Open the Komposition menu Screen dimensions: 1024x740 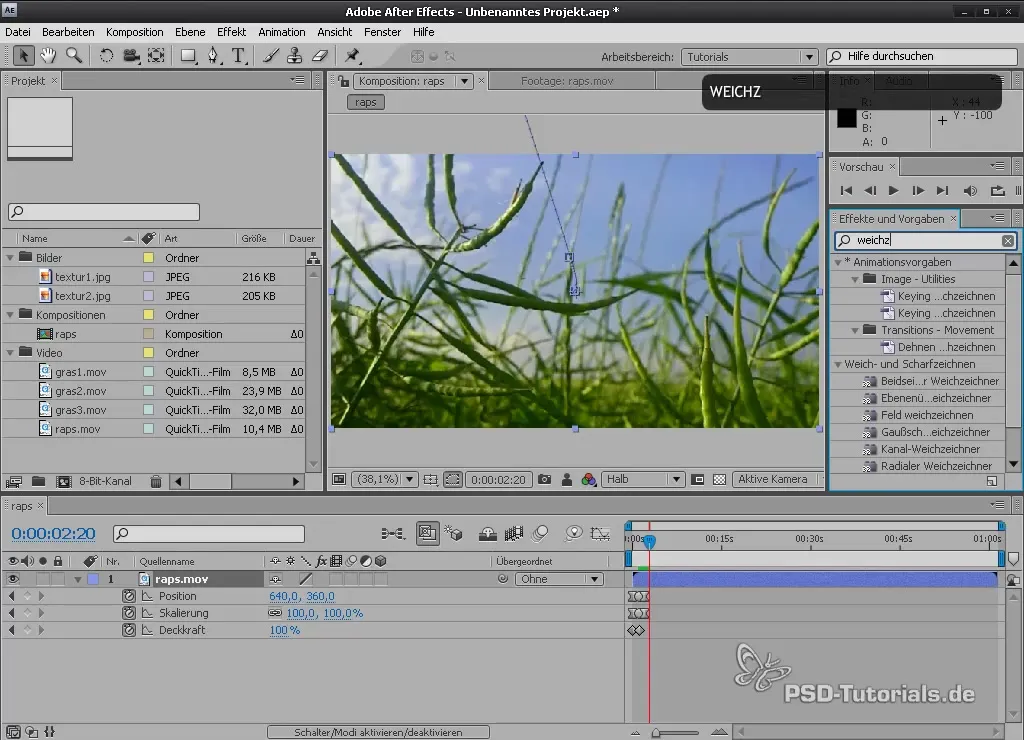[x=135, y=32]
